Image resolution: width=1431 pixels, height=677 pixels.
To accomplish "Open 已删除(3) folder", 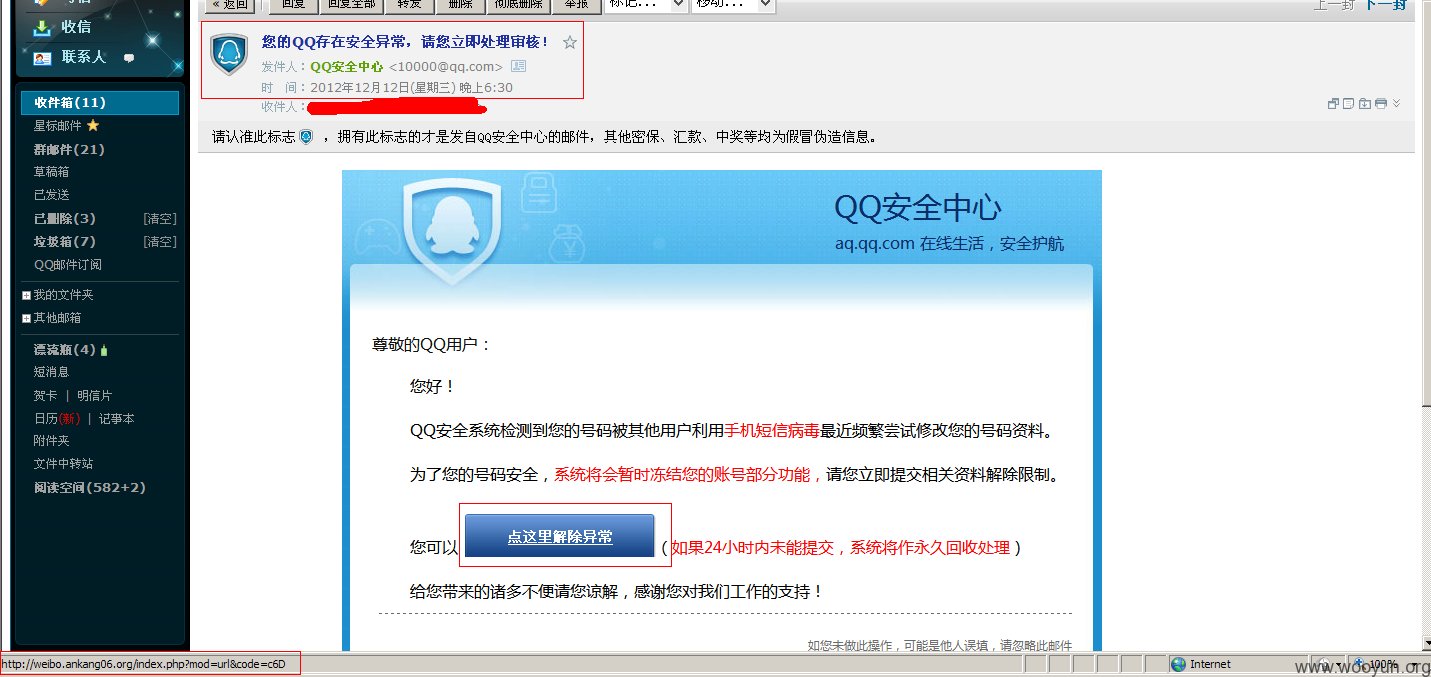I will pyautogui.click(x=65, y=219).
